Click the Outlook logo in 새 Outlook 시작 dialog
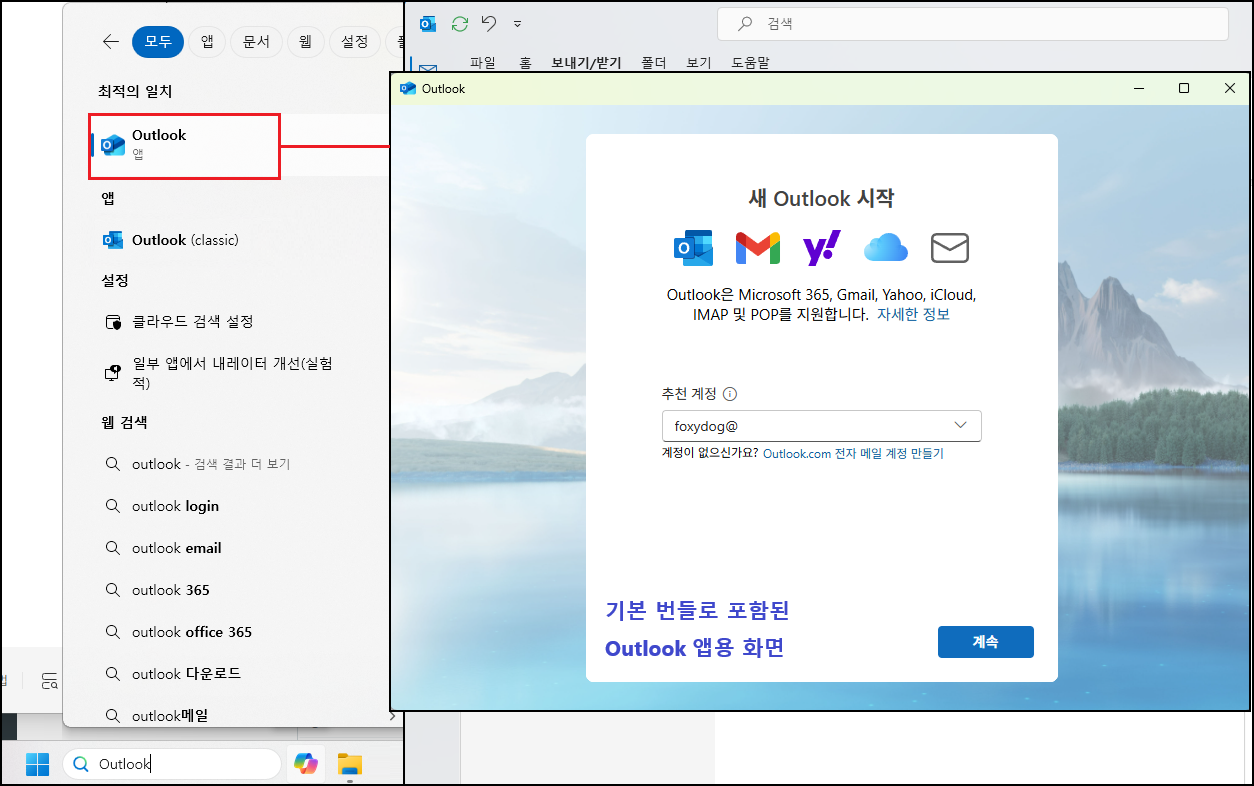The image size is (1254, 786). [693, 247]
